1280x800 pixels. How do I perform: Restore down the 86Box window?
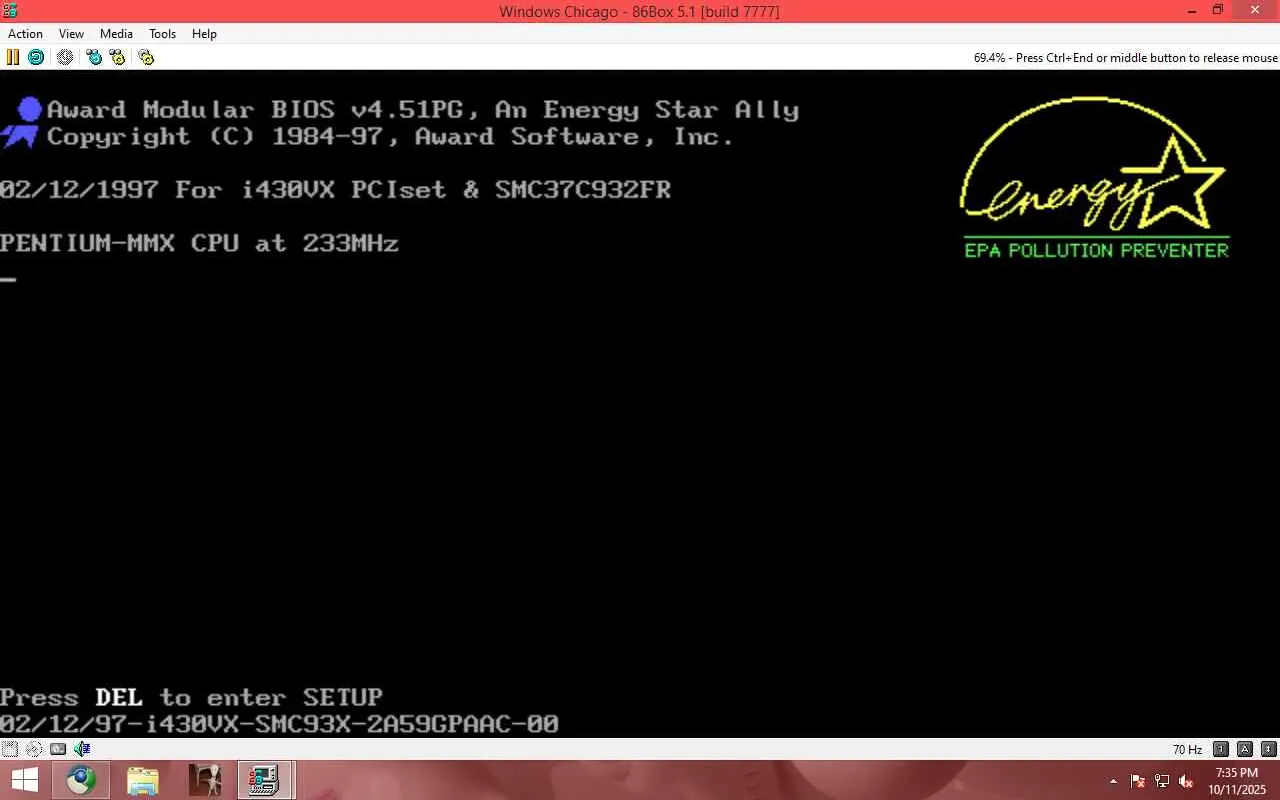coord(1217,10)
